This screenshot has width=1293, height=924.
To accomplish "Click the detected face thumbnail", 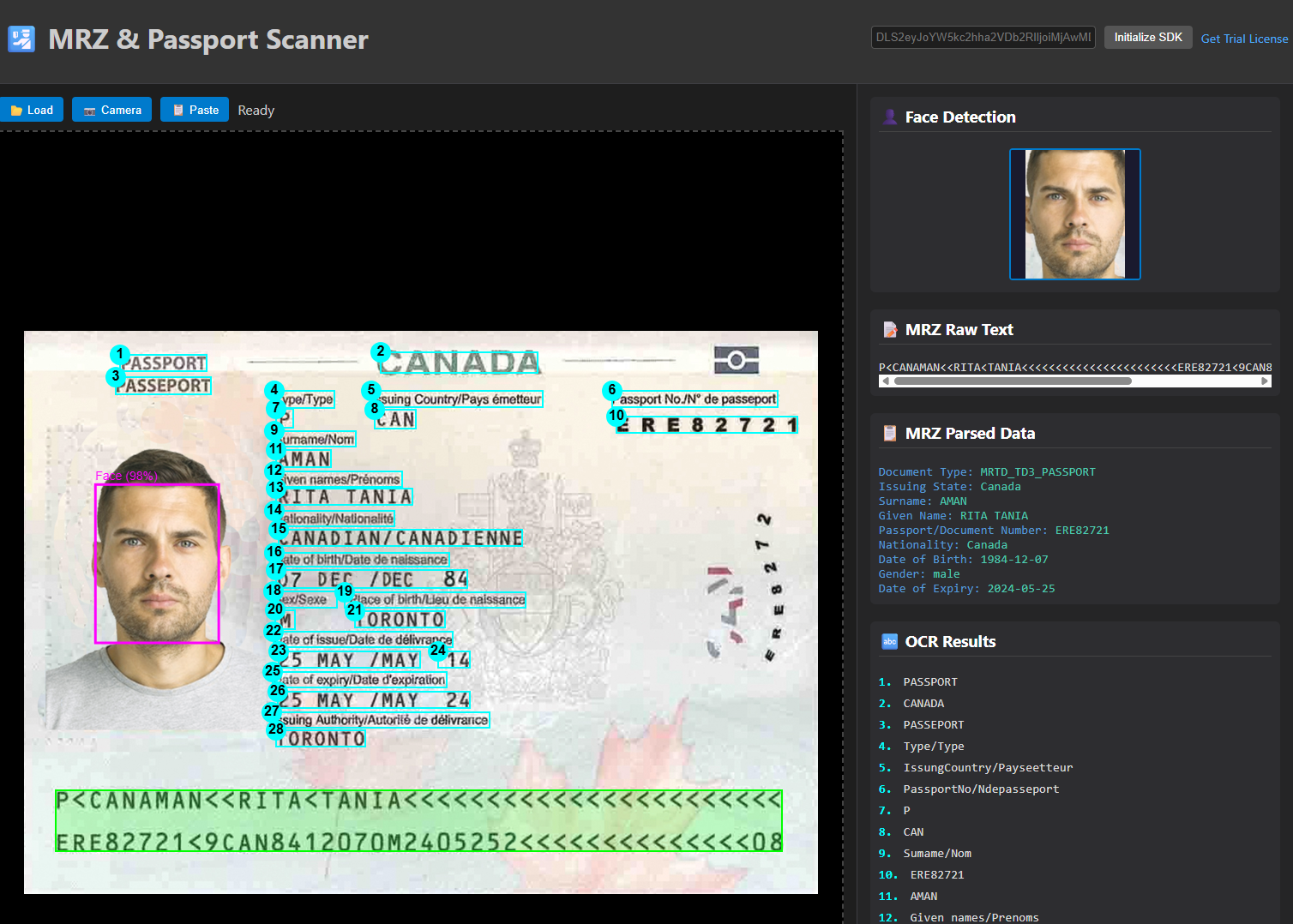I will pos(1075,214).
